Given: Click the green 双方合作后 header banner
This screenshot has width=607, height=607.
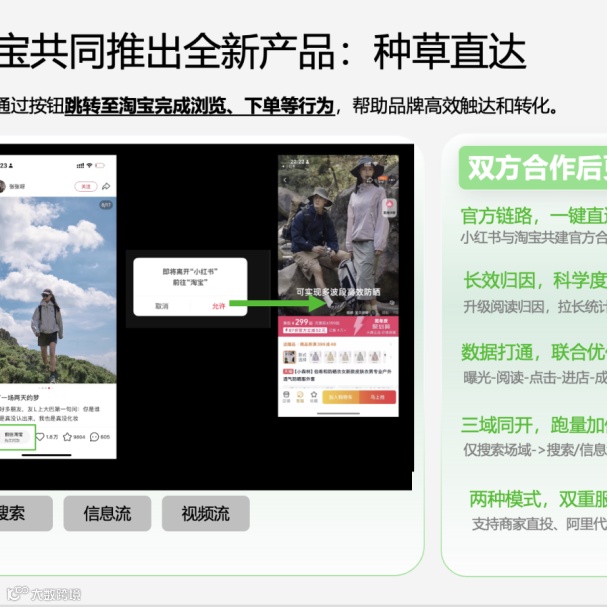Looking at the screenshot, I should (x=533, y=168).
